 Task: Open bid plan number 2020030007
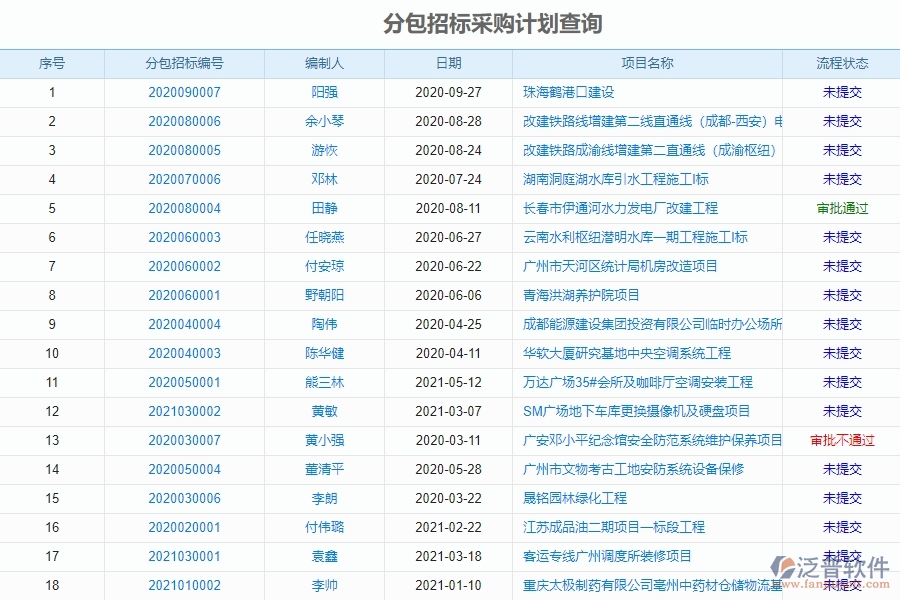pos(186,440)
